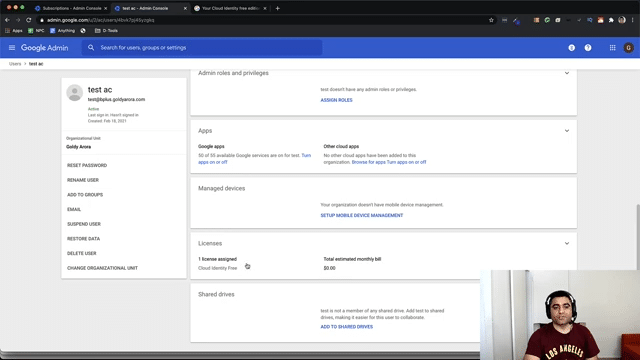Click the search magnifier icon in Admin bar
Screen dimensions: 640x360
point(91,48)
